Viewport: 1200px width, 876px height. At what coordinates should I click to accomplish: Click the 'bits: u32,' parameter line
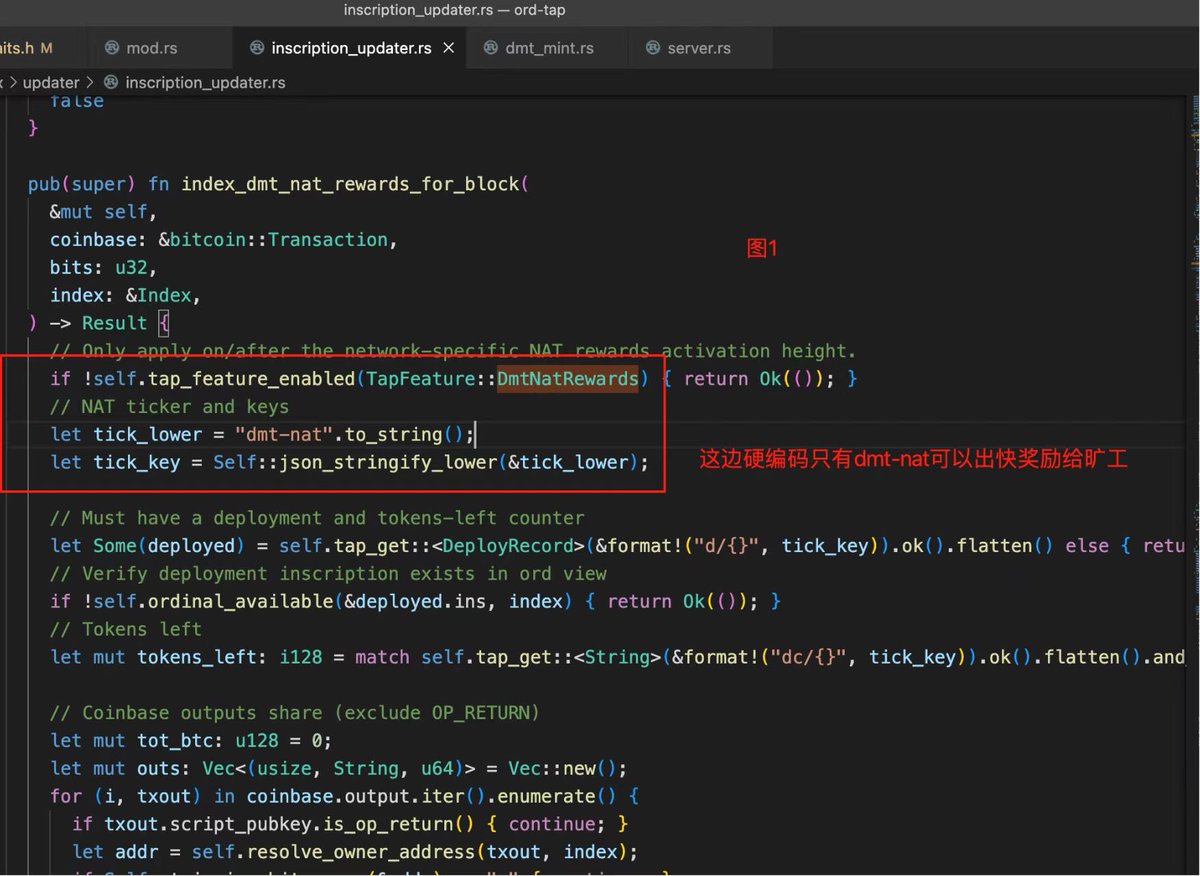[104, 268]
